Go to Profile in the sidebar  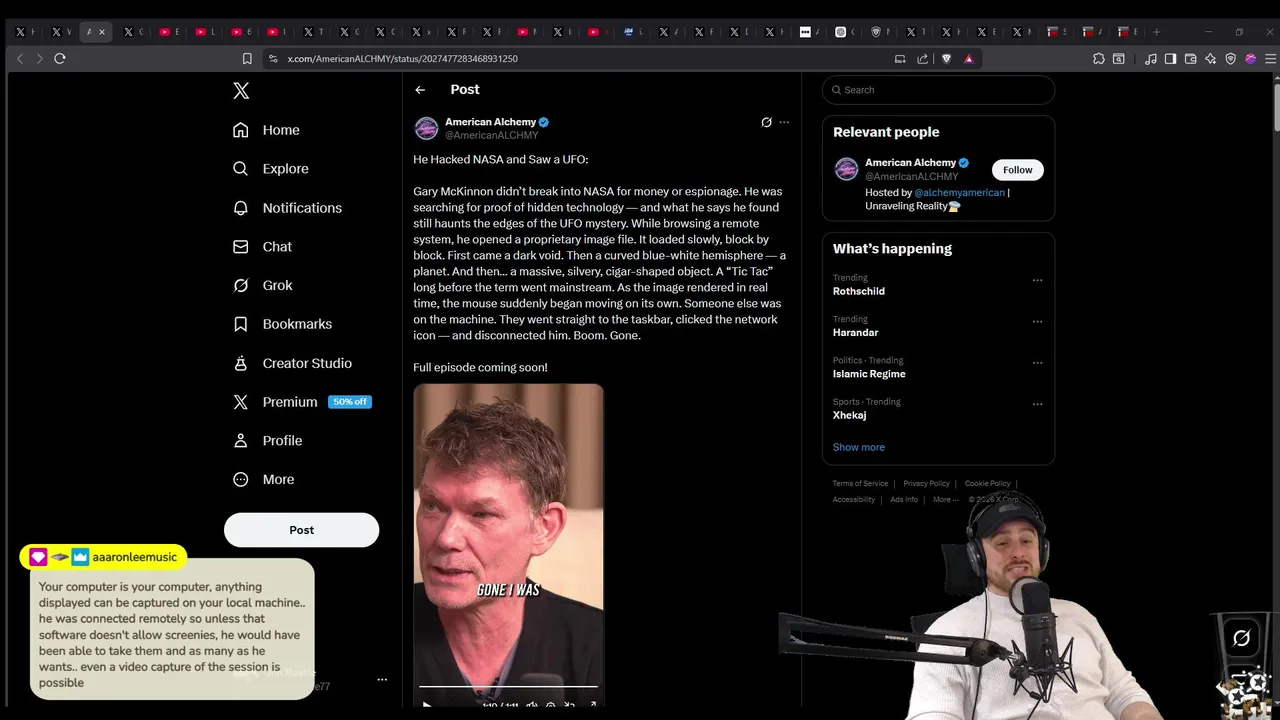pos(267,440)
